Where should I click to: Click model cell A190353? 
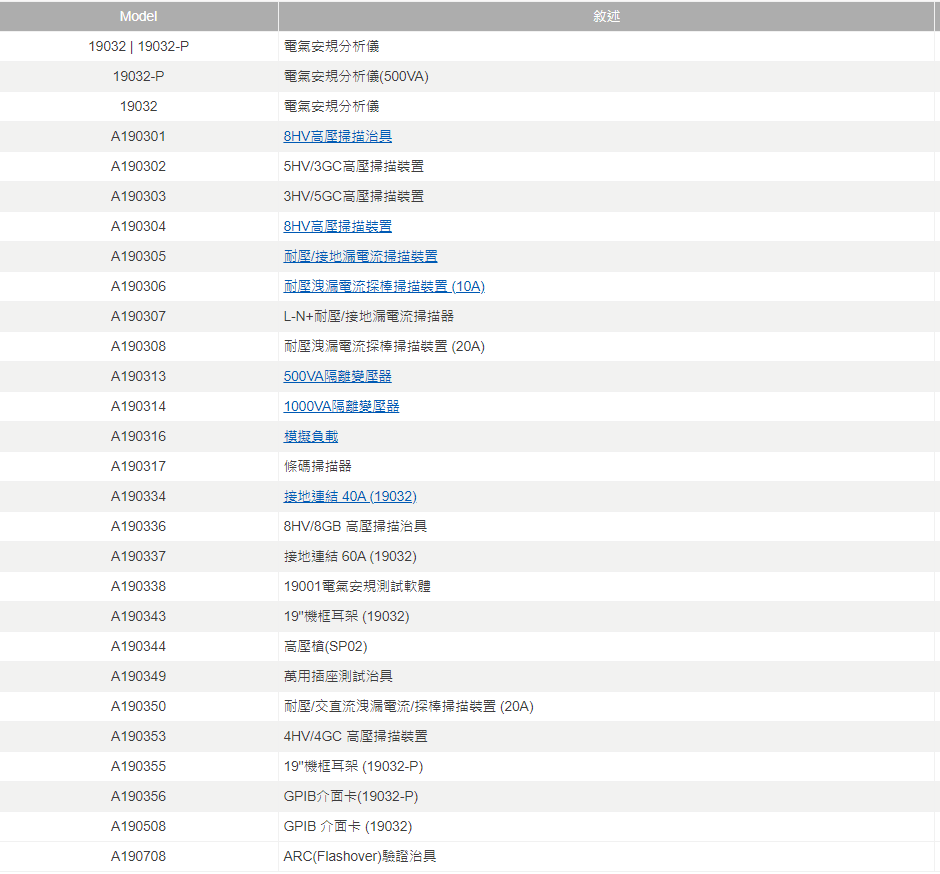pyautogui.click(x=138, y=736)
